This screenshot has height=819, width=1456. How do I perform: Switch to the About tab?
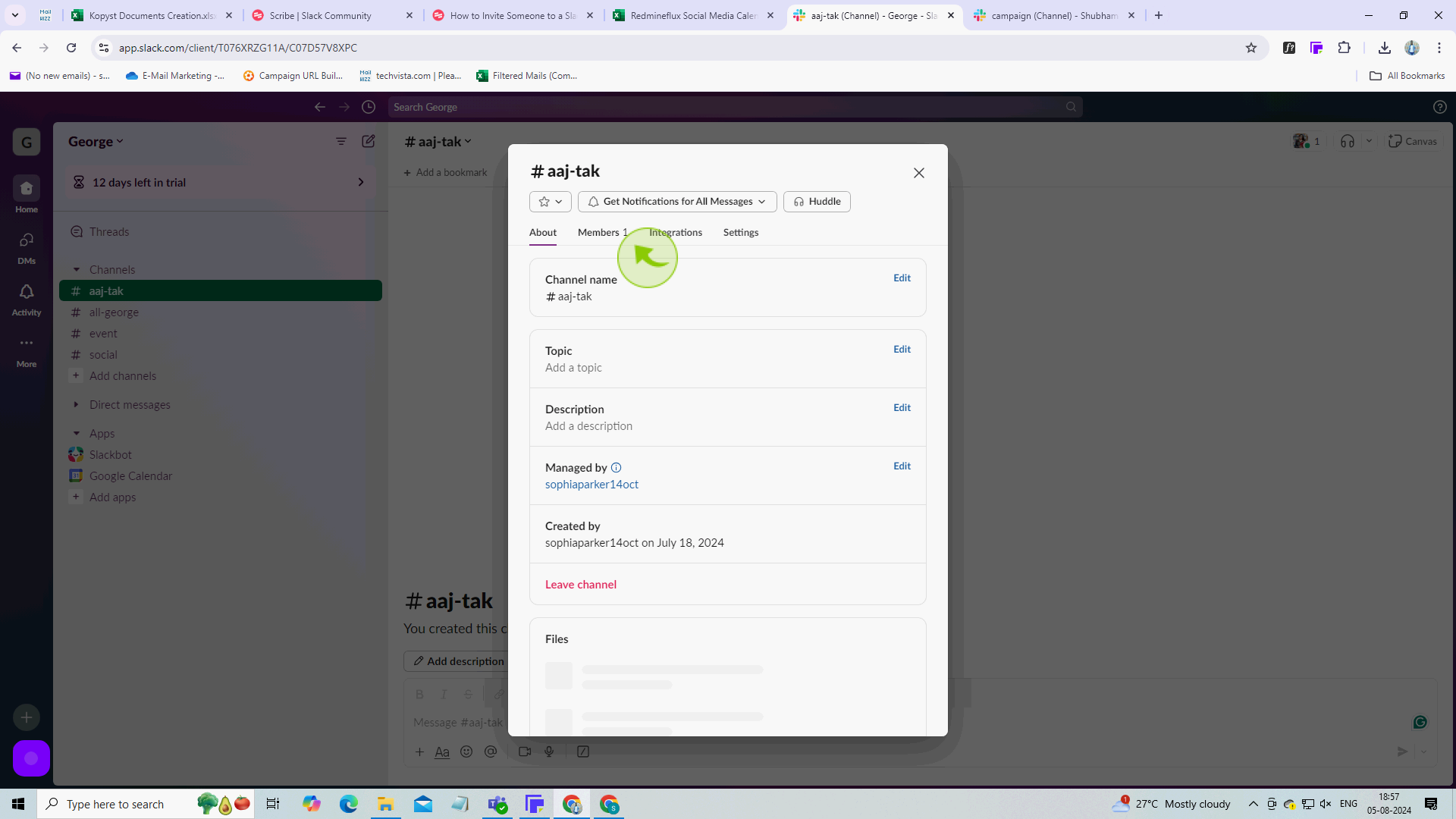(543, 233)
